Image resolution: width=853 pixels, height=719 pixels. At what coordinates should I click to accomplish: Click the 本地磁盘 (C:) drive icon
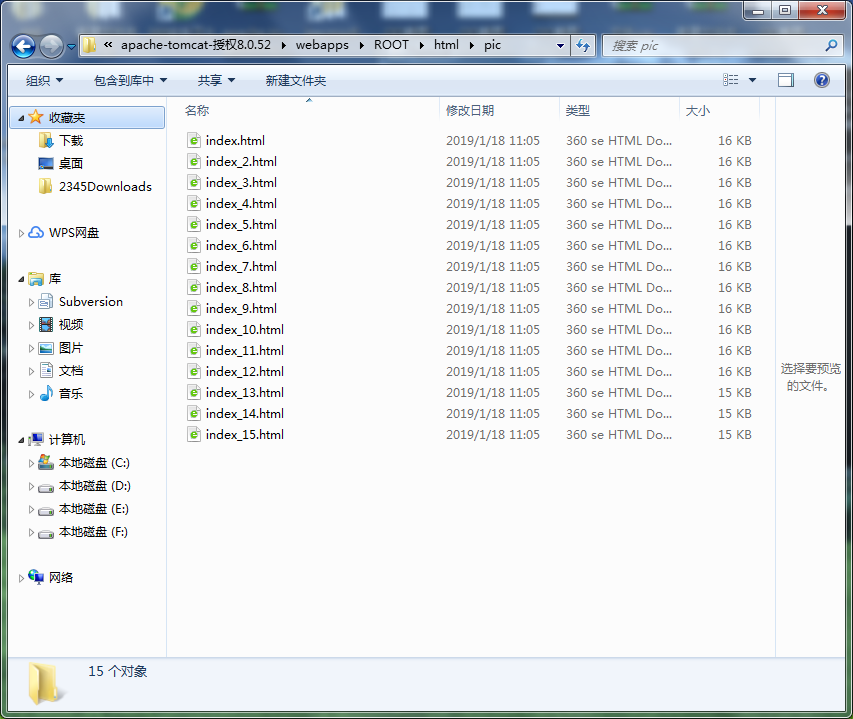(x=46, y=462)
